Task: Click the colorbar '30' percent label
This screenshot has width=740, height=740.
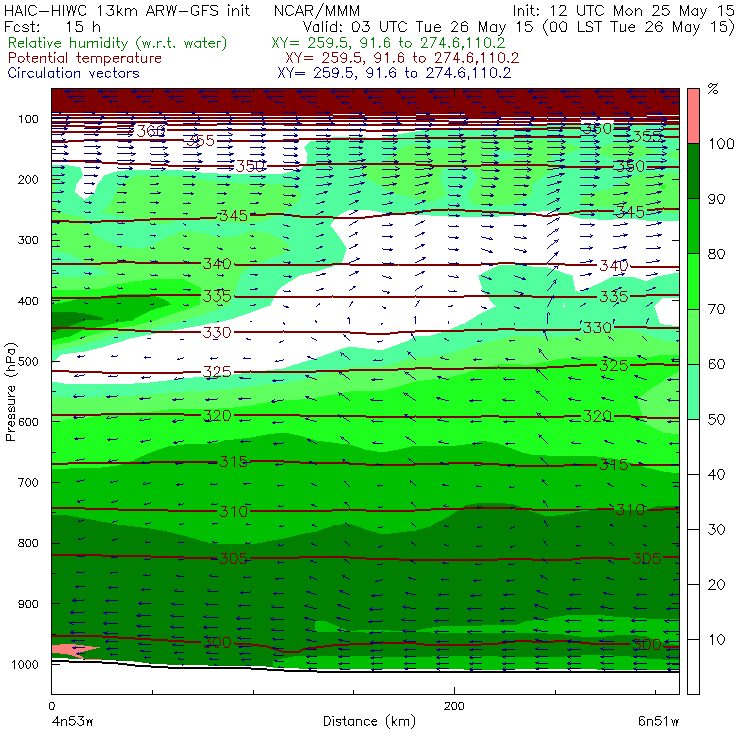Action: 716,530
